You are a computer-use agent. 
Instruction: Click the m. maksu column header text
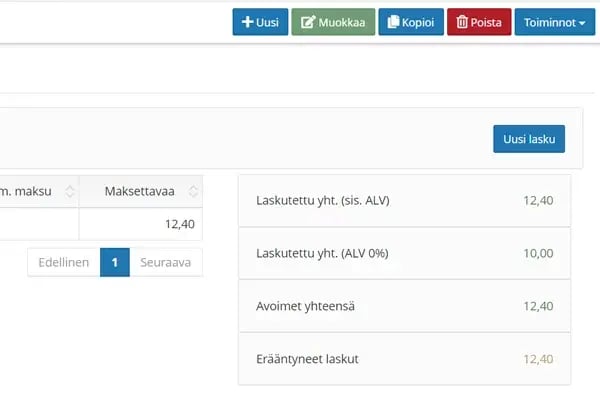click(26, 191)
